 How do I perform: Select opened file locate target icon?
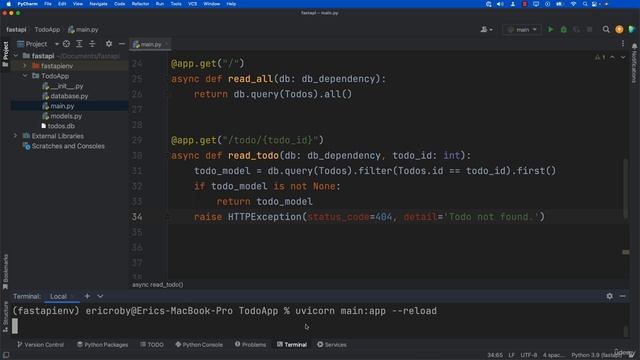point(66,44)
